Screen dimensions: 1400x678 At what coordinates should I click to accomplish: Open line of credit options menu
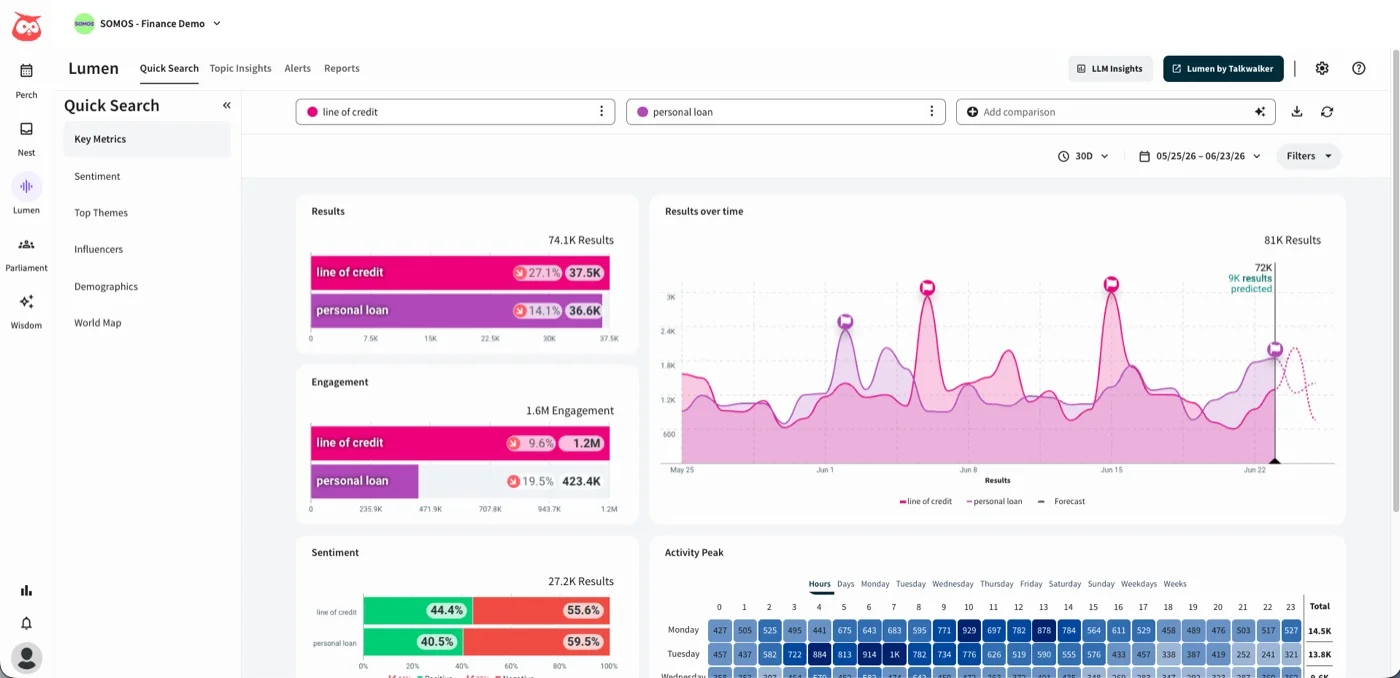click(x=601, y=112)
